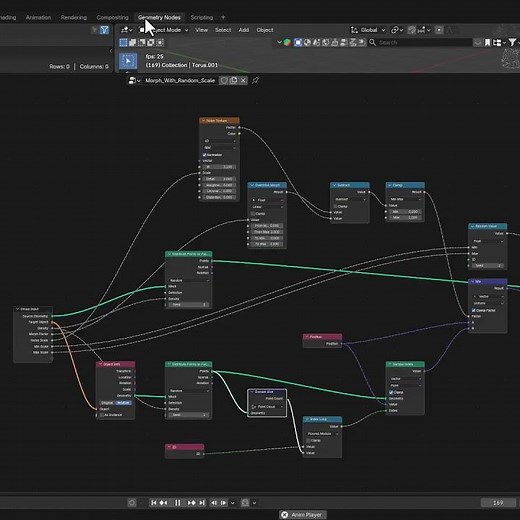
Task: Open the View menu in viewport header
Action: (x=201, y=30)
